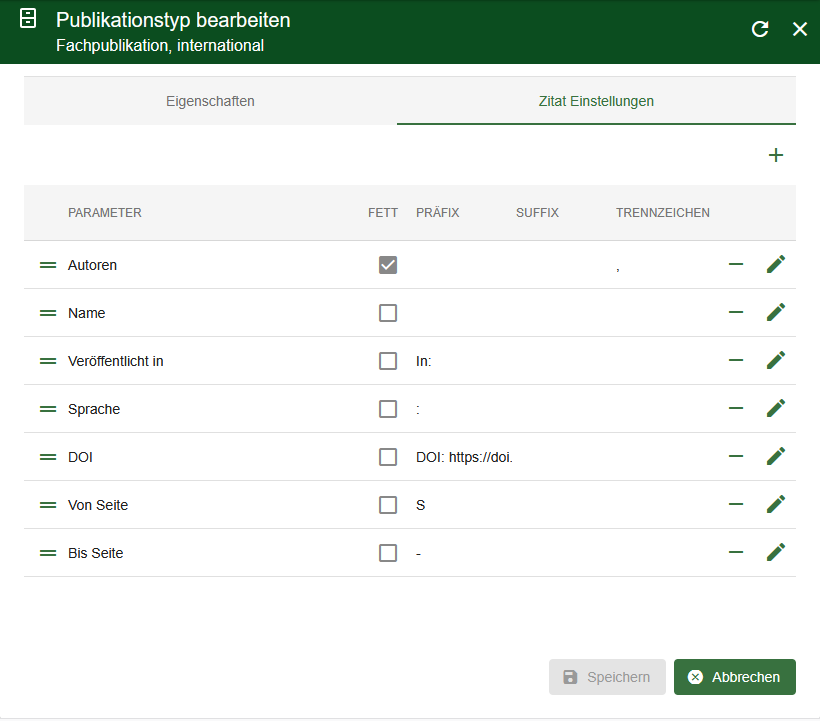Image resolution: width=820 pixels, height=721 pixels.
Task: Edit the DOI parameter row
Action: coord(775,456)
